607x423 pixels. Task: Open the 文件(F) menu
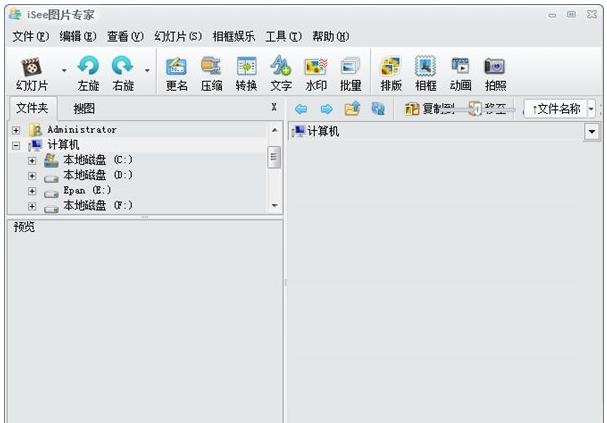31,36
